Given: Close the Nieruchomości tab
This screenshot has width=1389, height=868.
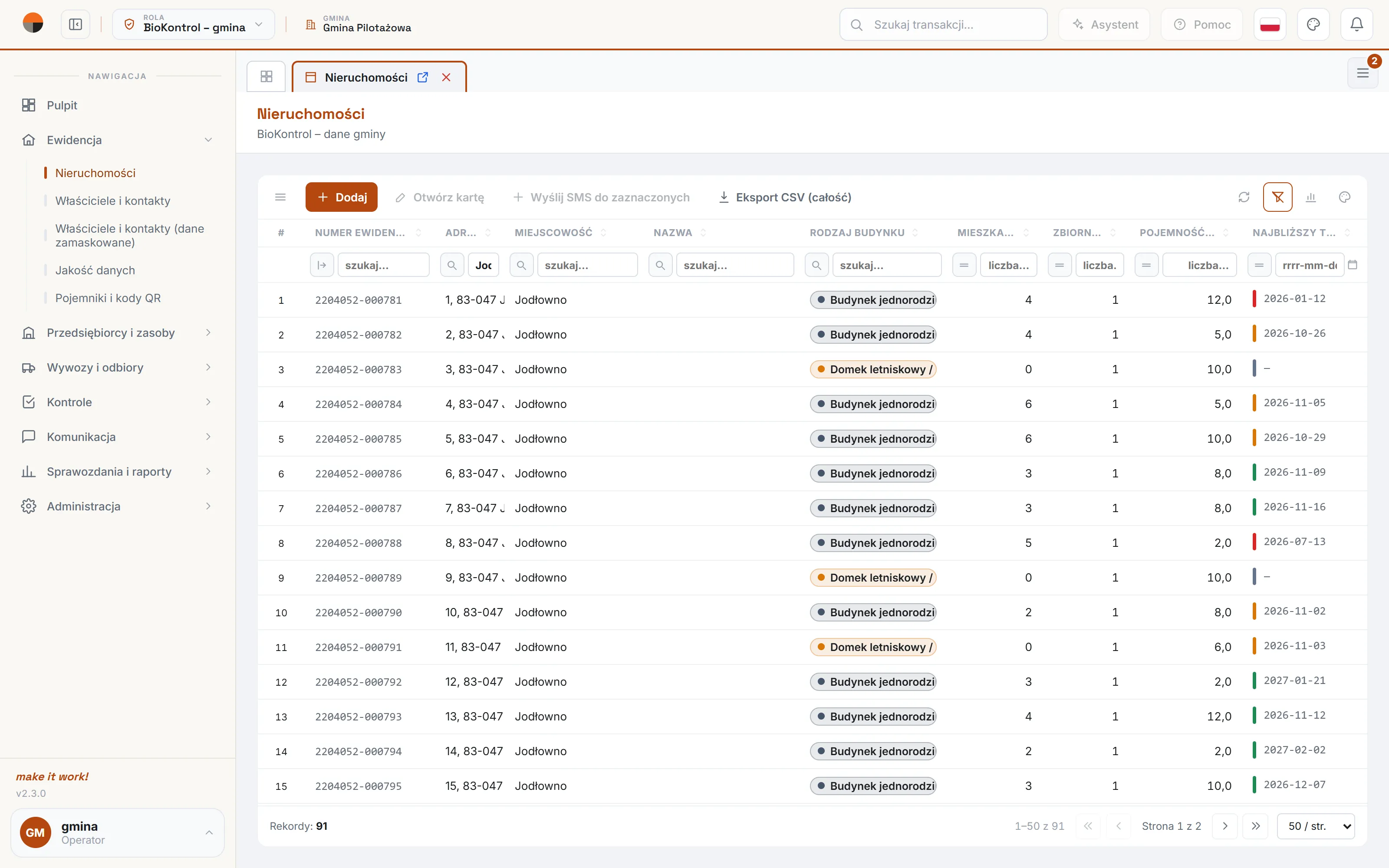Looking at the screenshot, I should pyautogui.click(x=446, y=77).
